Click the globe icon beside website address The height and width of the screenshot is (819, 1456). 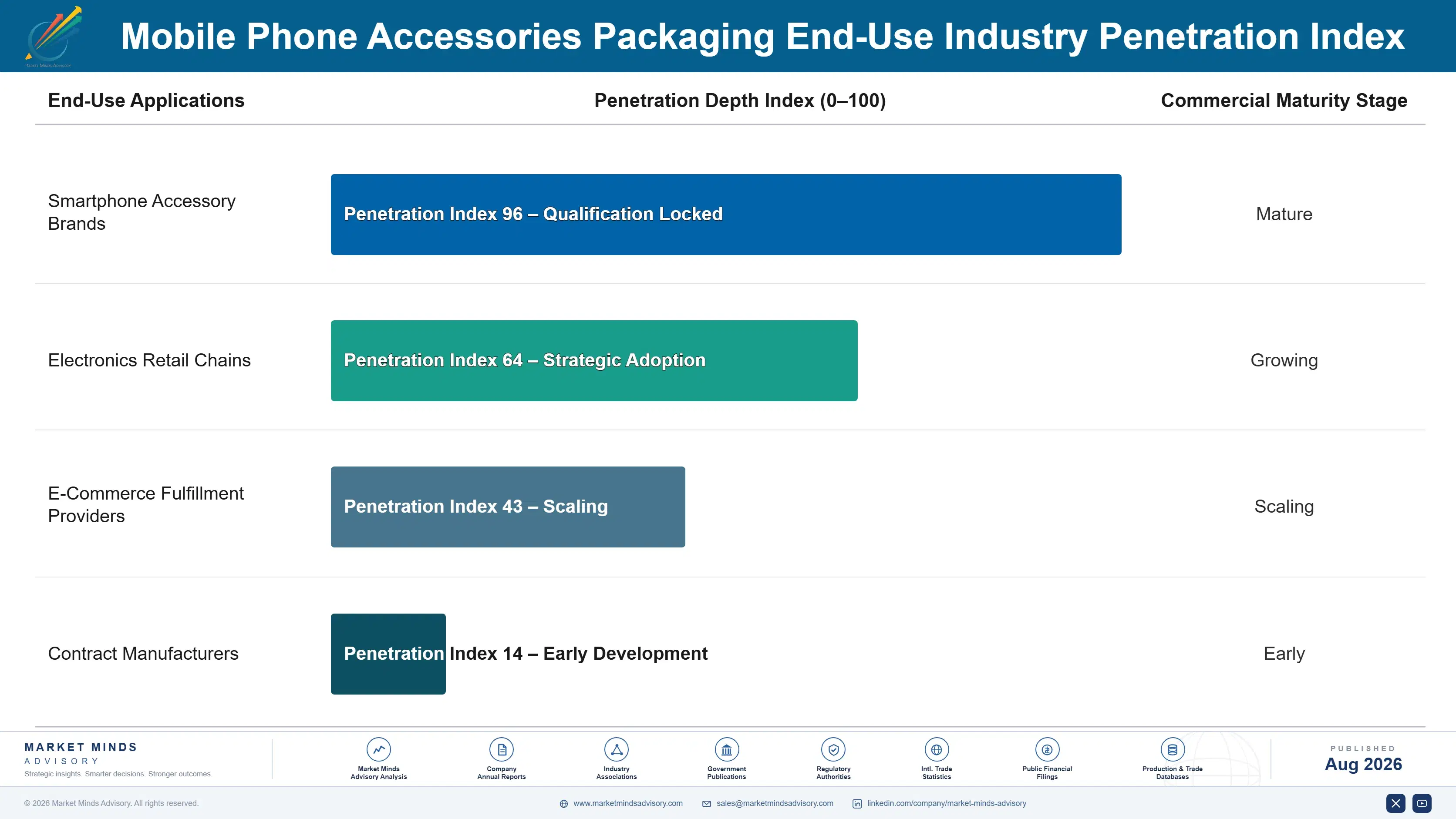click(x=563, y=803)
